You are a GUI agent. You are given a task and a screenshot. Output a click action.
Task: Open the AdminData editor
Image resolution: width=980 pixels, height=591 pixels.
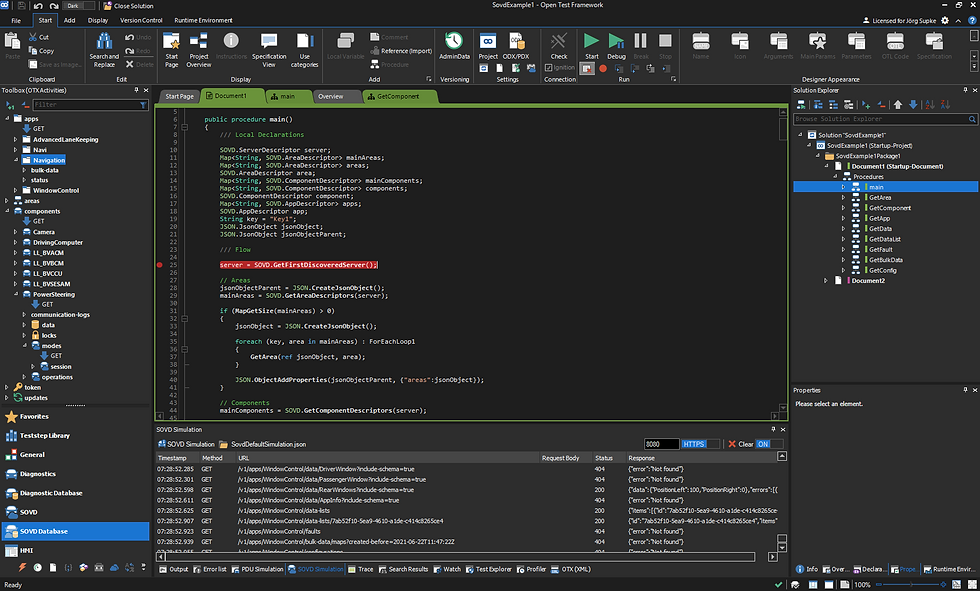(x=455, y=44)
